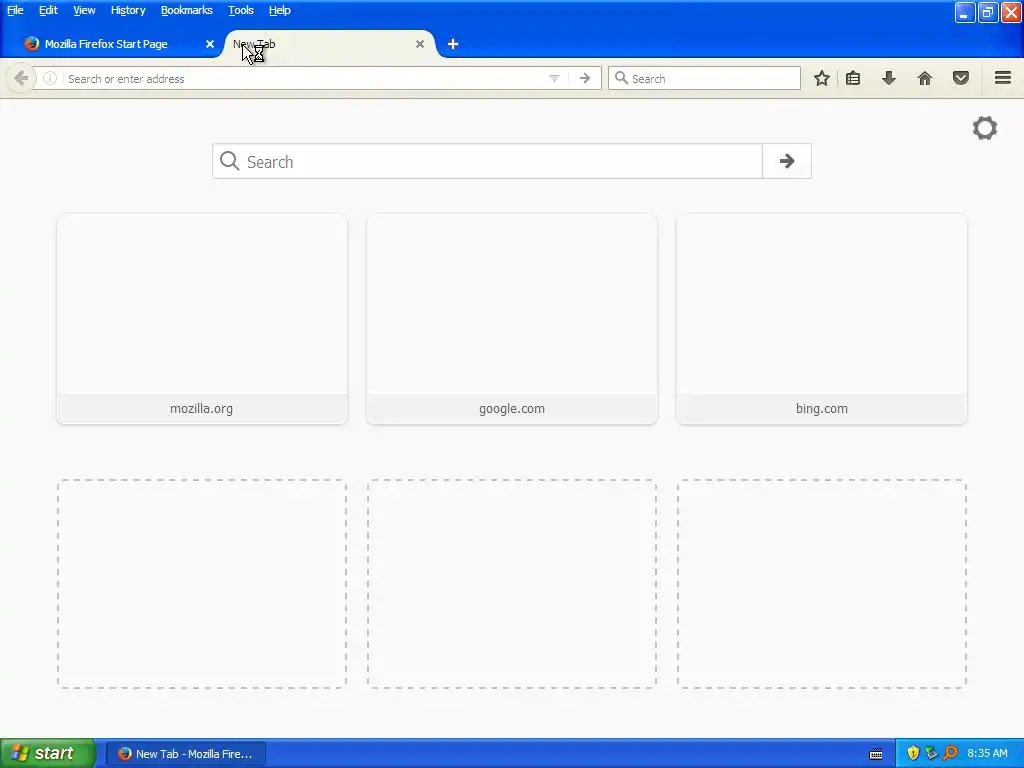Screen dimensions: 1024x768
Task: Open the Tools menu
Action: tap(241, 10)
